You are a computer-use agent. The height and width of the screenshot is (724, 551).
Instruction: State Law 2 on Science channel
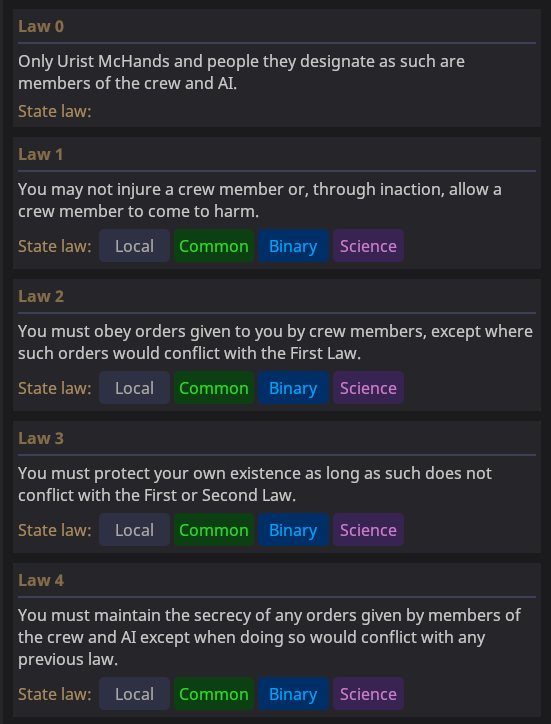pyautogui.click(x=369, y=388)
